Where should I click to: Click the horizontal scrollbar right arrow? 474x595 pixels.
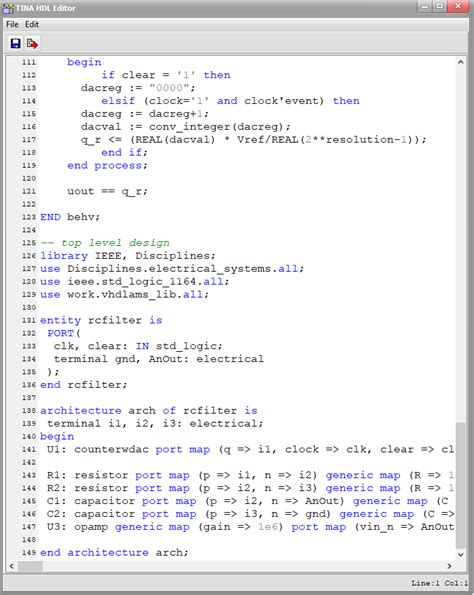(x=450, y=566)
